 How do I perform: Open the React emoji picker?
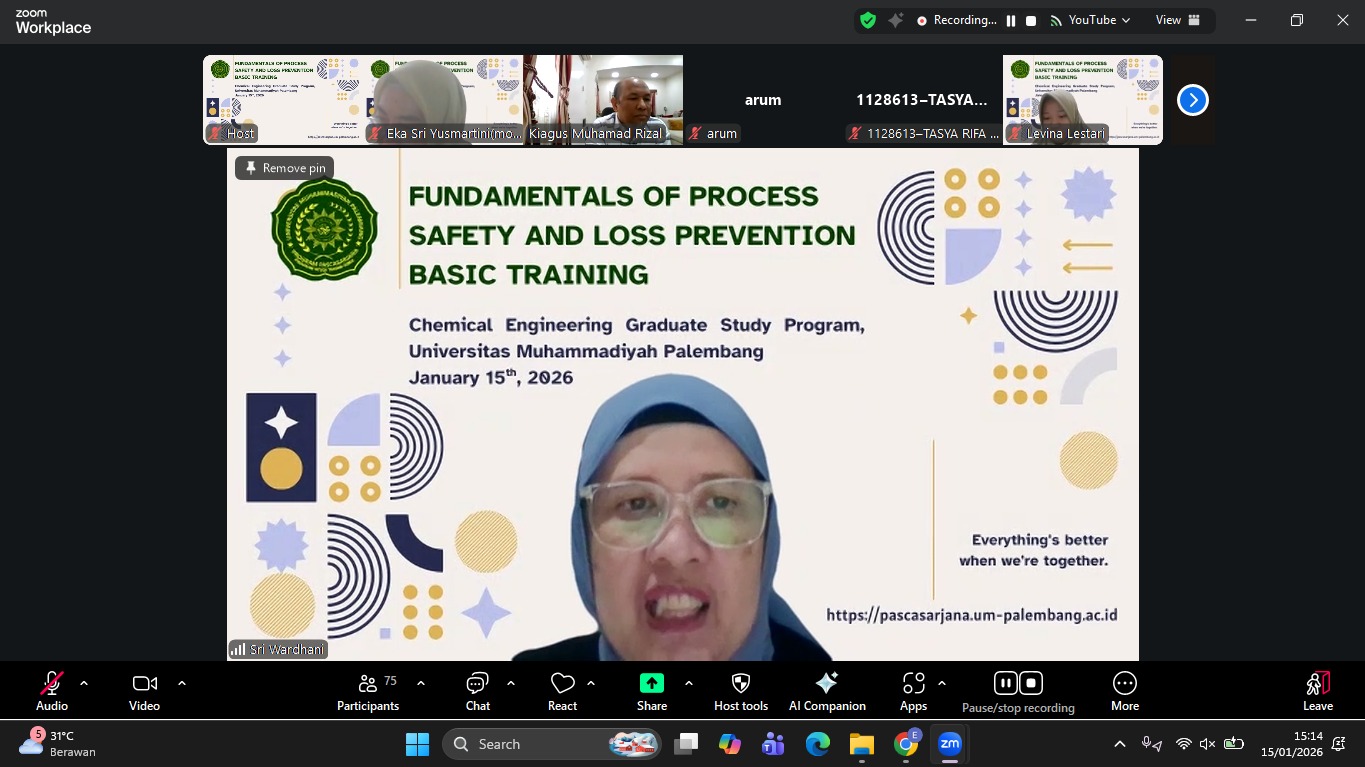(563, 691)
